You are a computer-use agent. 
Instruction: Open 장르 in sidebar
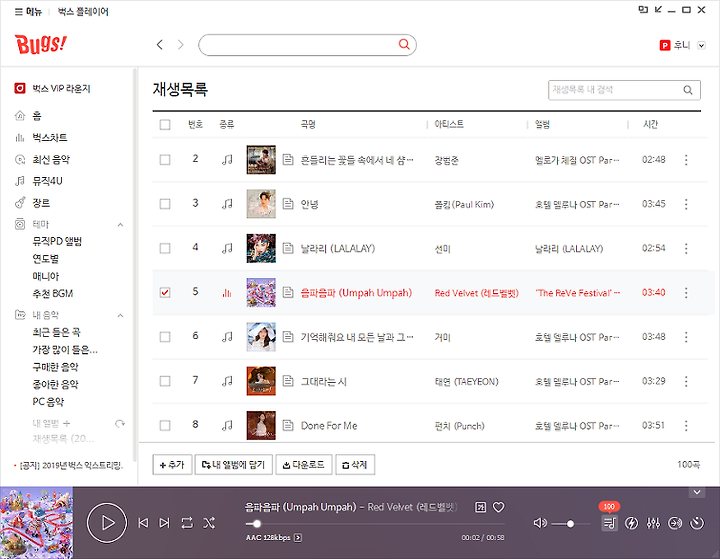point(32,203)
